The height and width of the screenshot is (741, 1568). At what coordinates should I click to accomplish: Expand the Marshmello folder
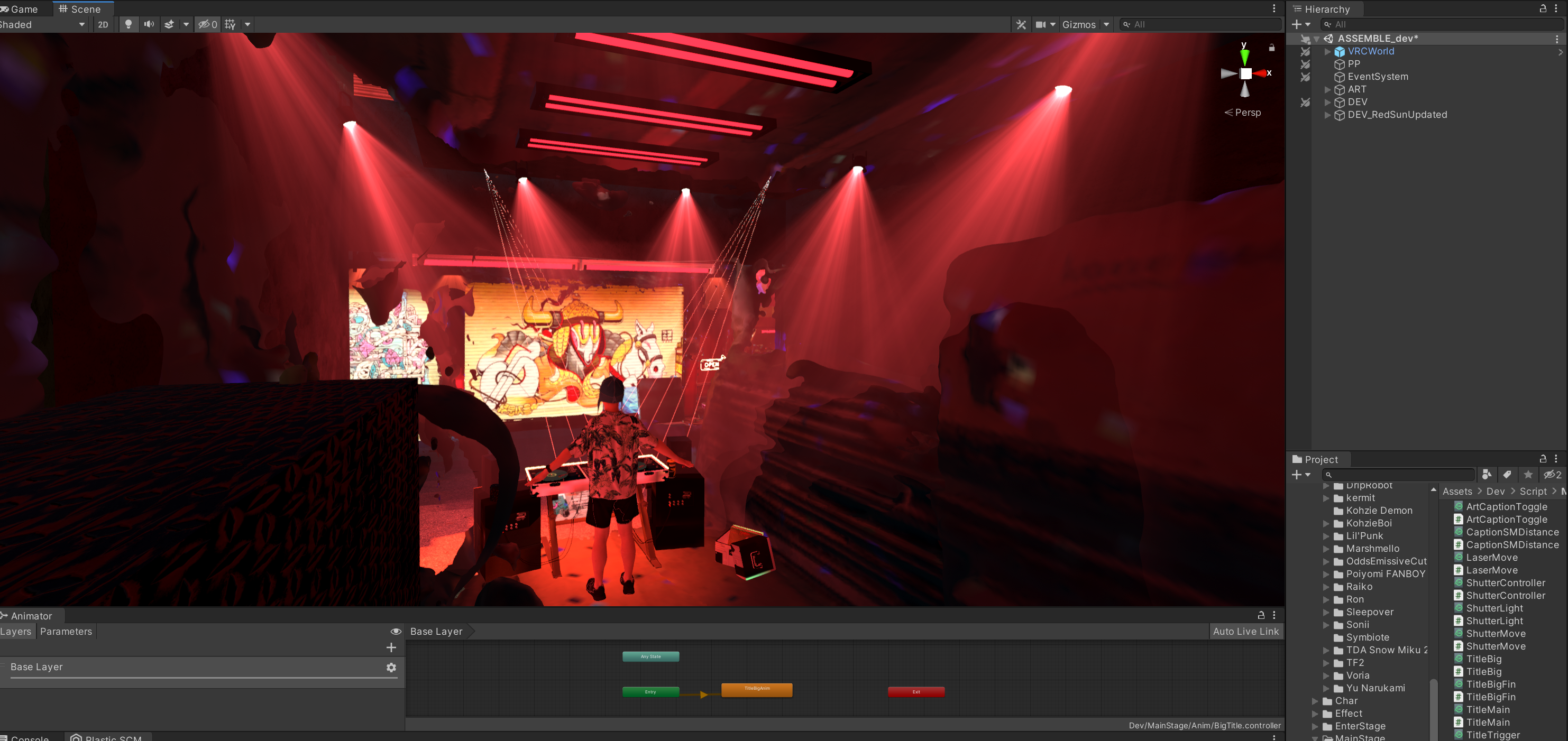[1326, 549]
